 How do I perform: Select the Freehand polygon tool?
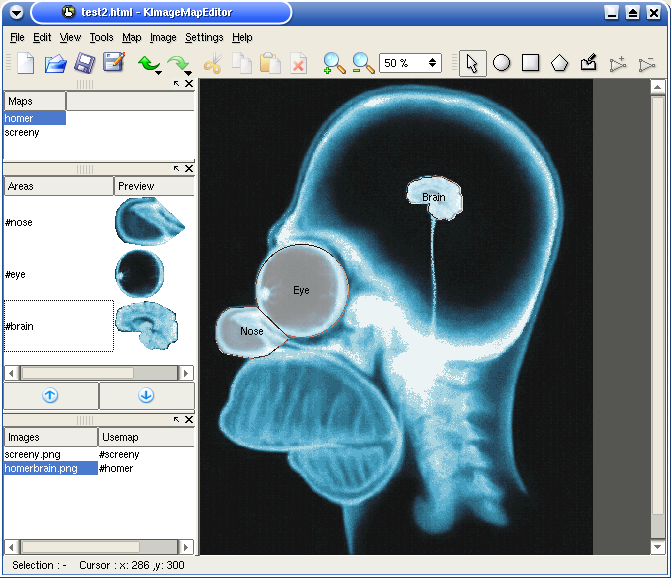click(589, 63)
